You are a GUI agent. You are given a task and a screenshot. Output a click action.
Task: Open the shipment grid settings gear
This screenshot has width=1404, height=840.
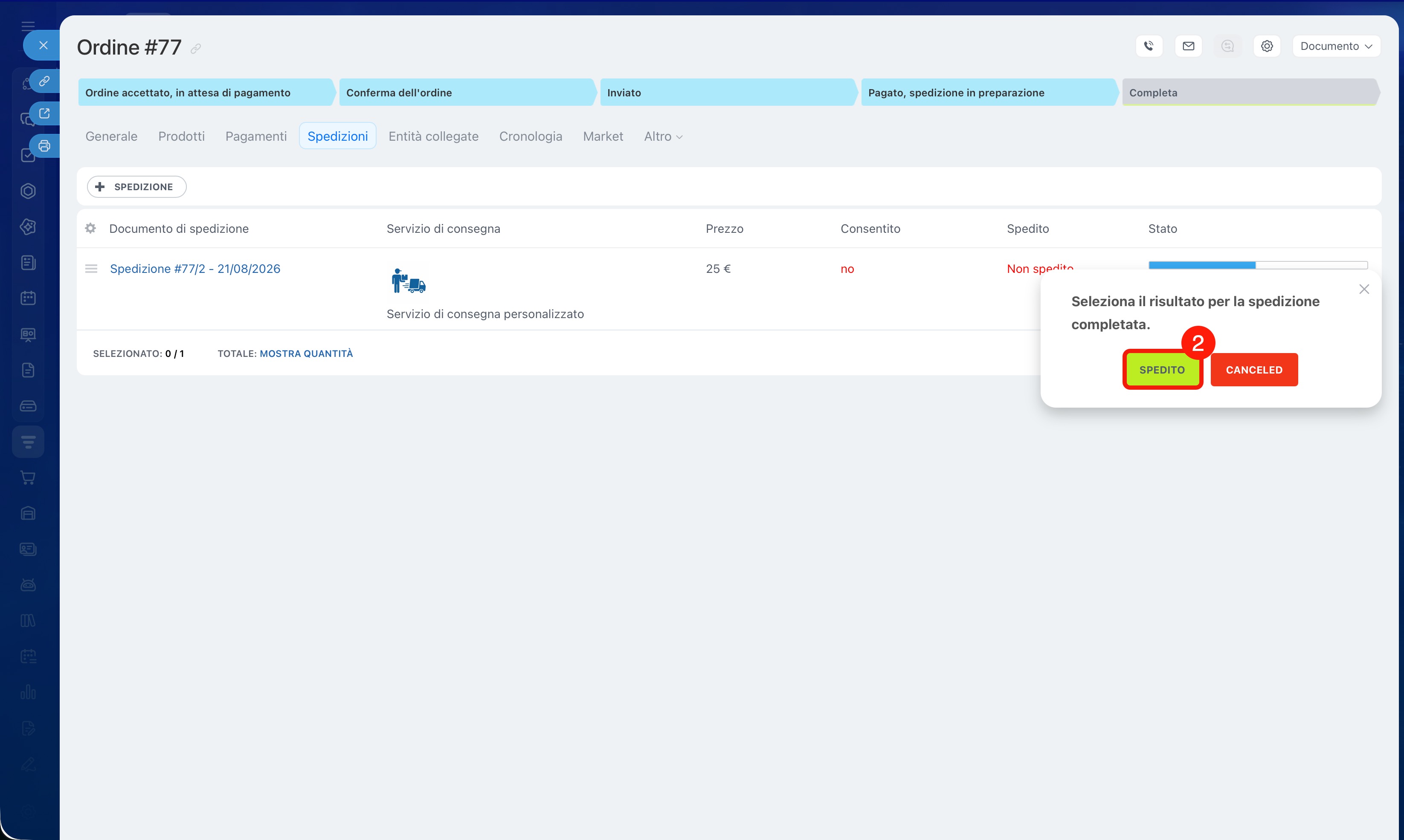pos(90,228)
